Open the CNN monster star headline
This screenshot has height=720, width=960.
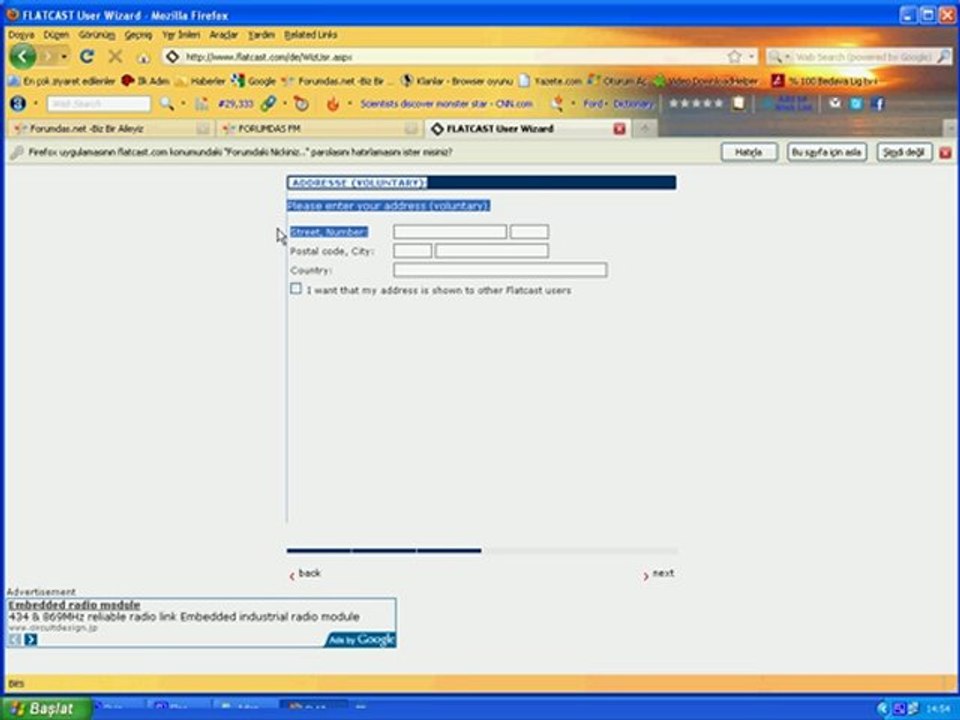click(446, 103)
